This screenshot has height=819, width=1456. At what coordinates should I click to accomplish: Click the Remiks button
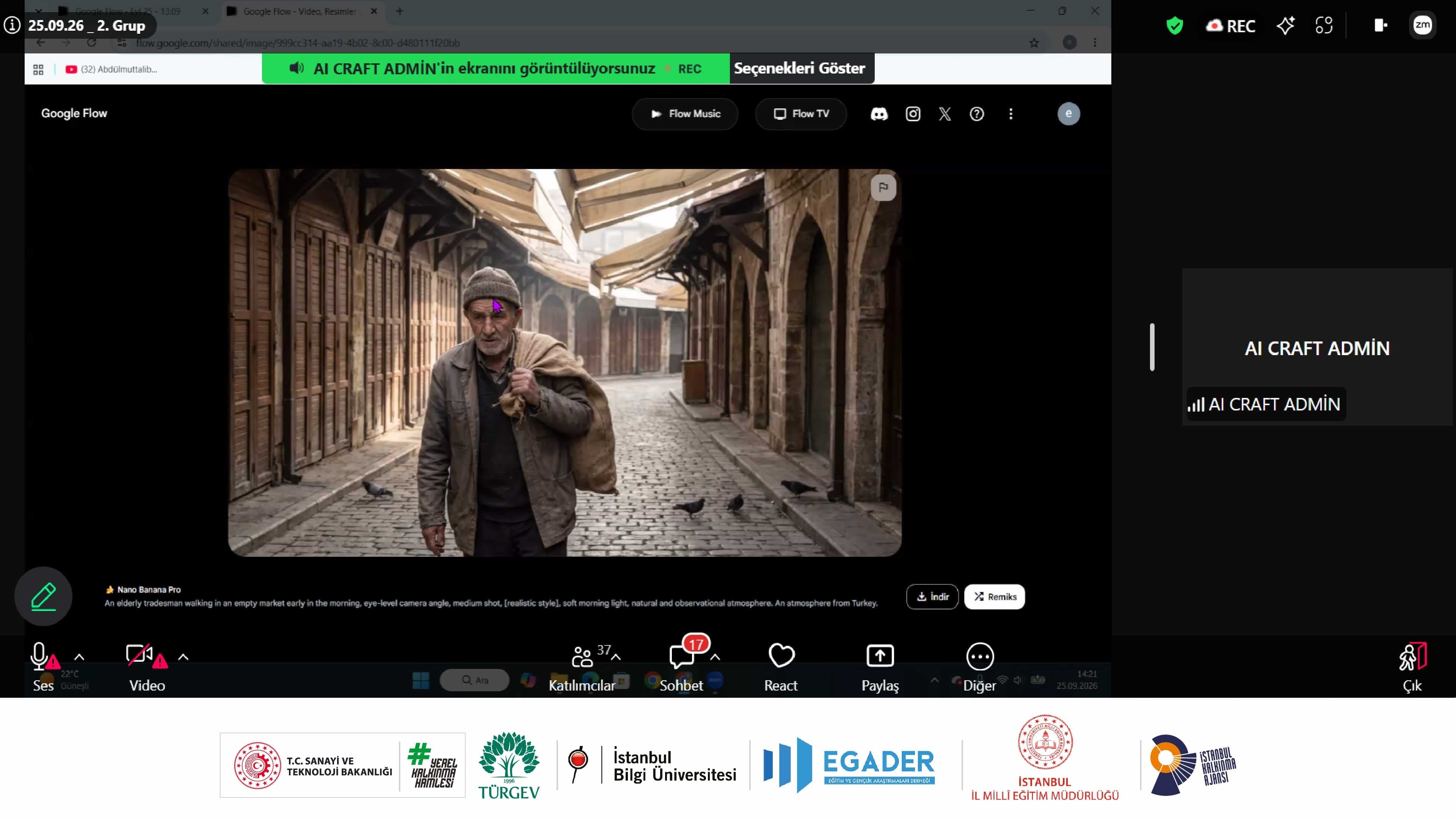click(994, 597)
